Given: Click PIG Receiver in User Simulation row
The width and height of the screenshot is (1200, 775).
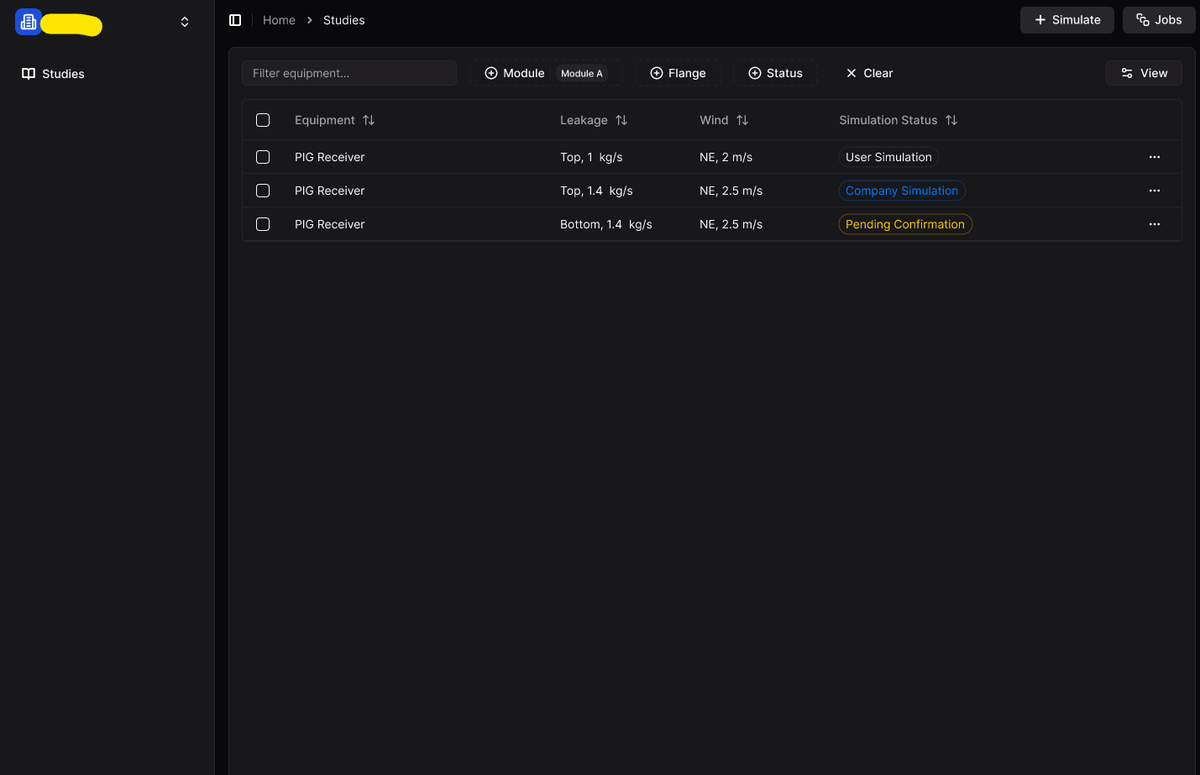Looking at the screenshot, I should coord(330,157).
